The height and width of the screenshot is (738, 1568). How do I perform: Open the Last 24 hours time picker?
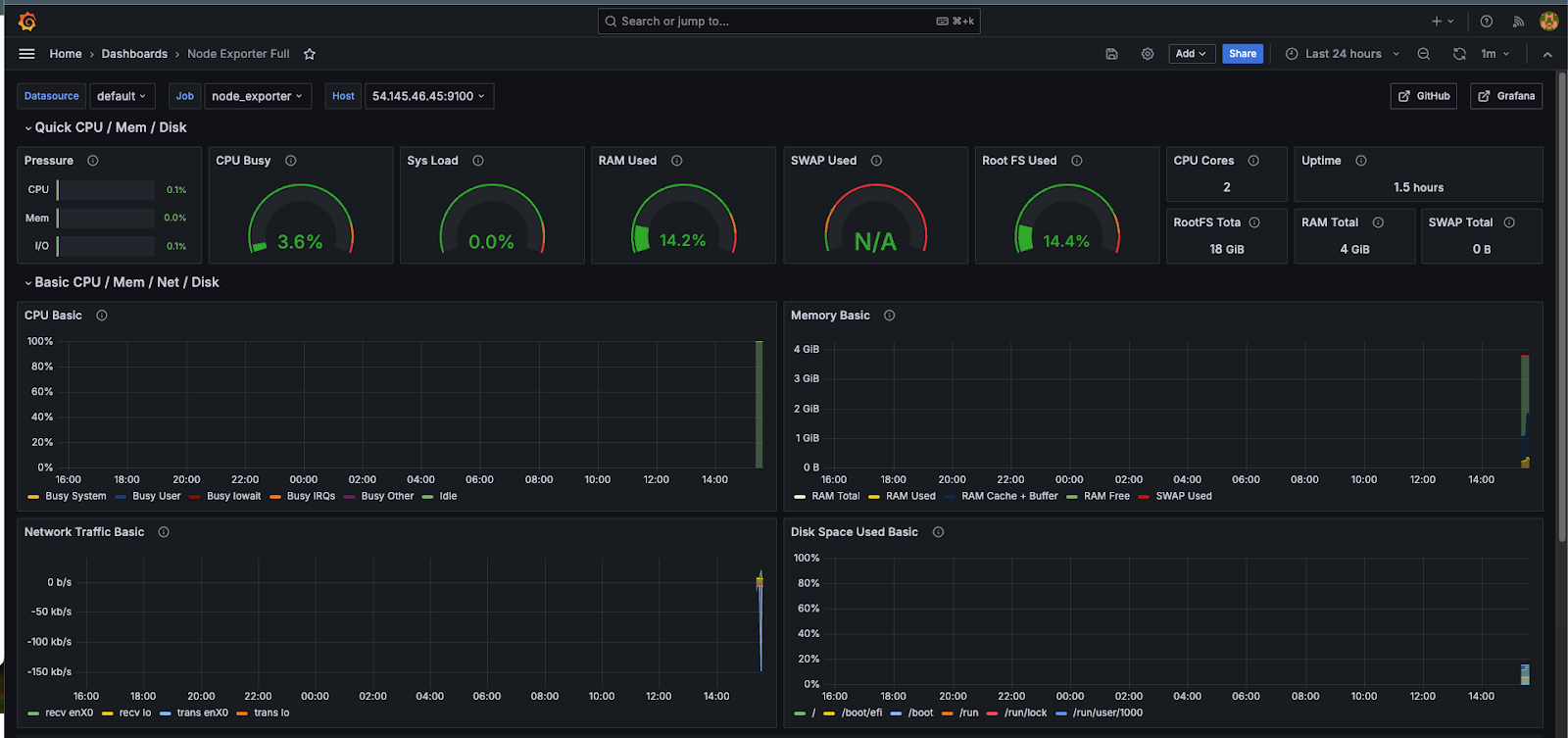click(x=1343, y=54)
